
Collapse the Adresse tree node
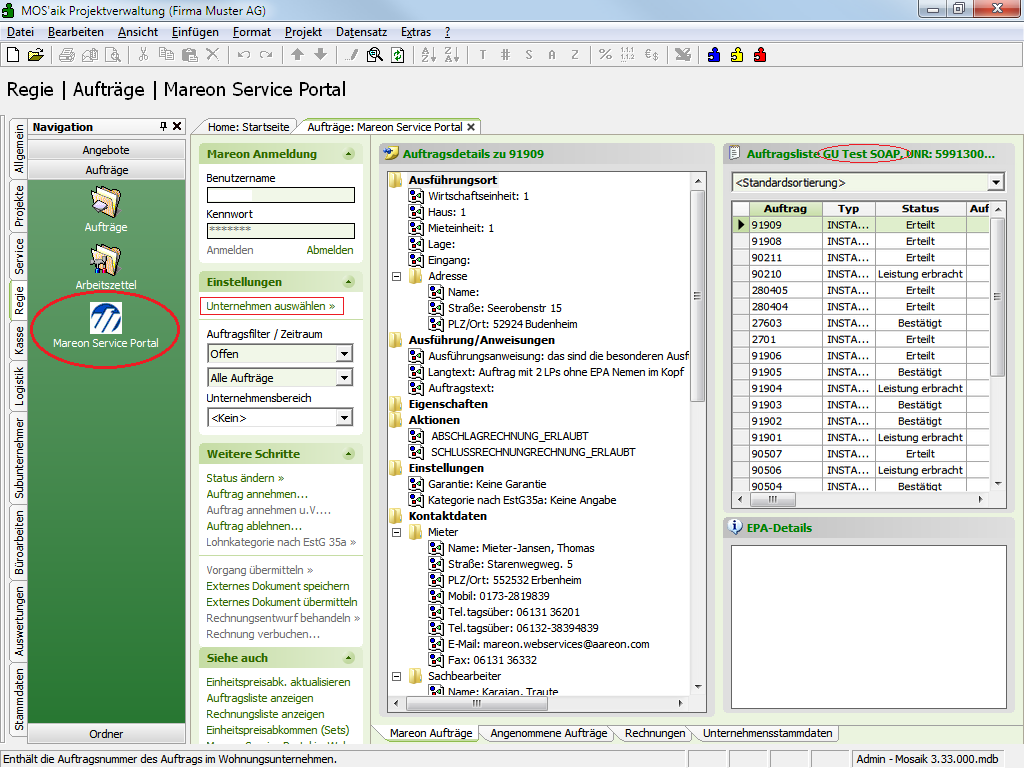pos(397,277)
